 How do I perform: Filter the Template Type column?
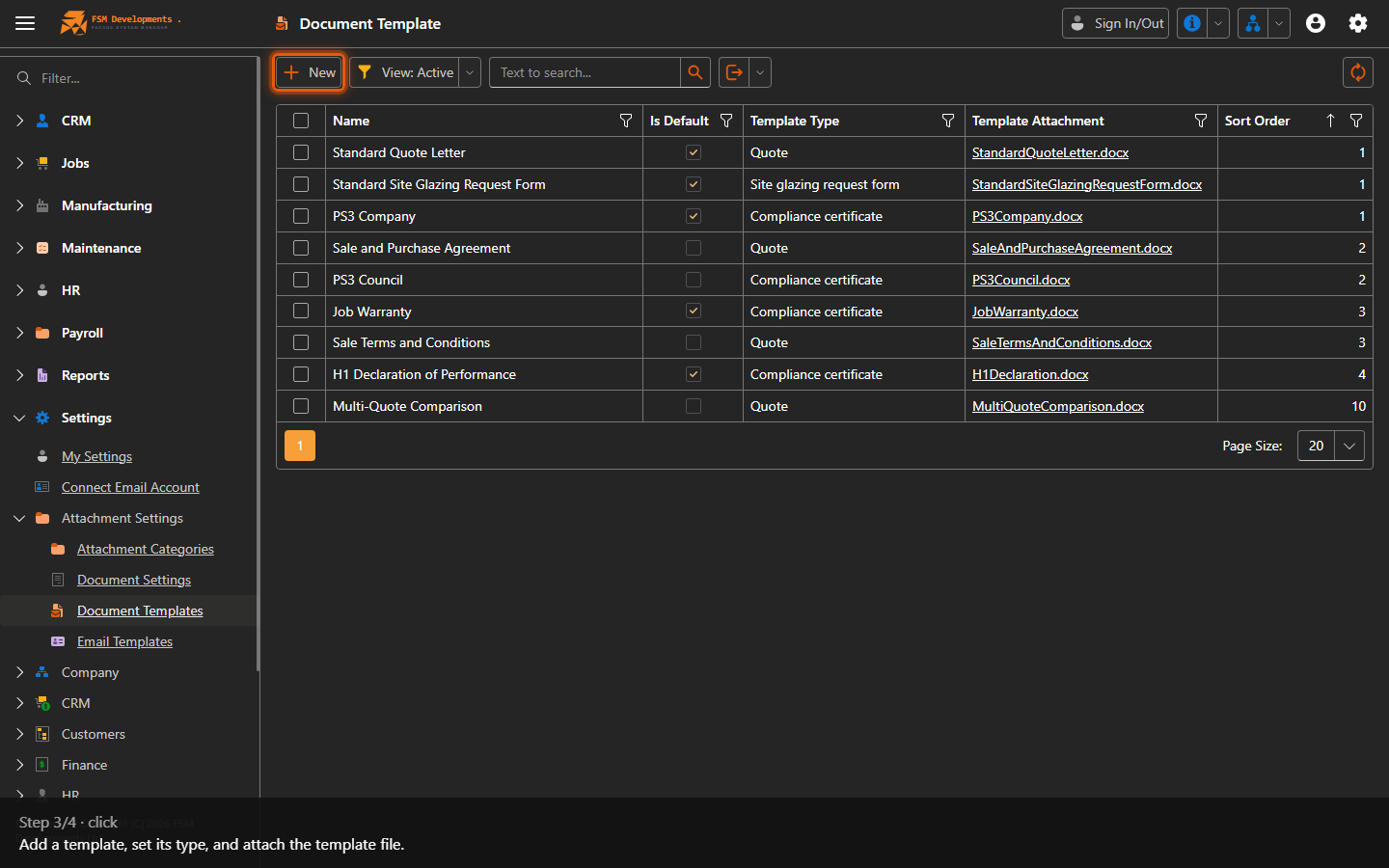click(x=948, y=121)
